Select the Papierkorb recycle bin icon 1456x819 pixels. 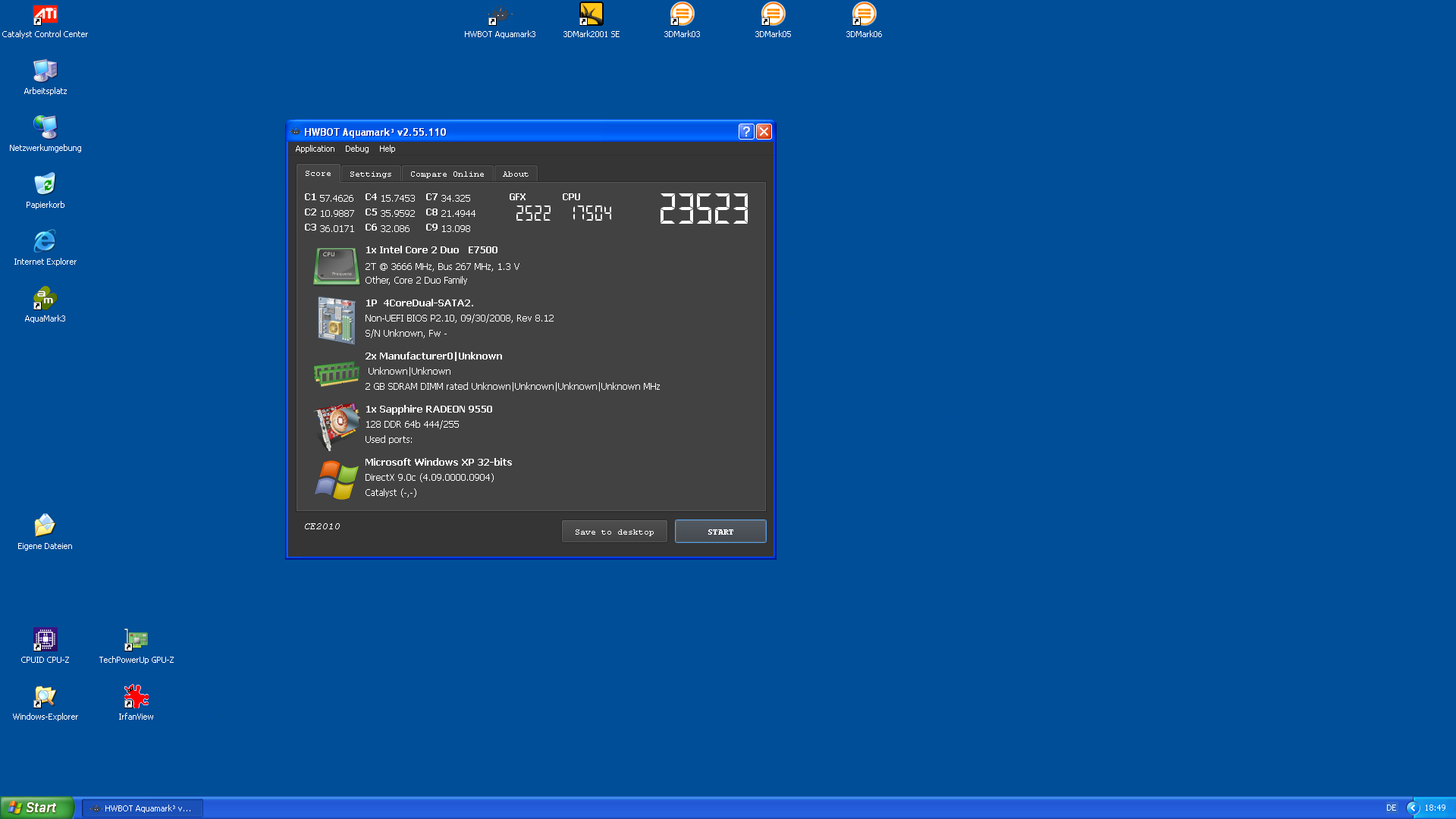tap(45, 191)
